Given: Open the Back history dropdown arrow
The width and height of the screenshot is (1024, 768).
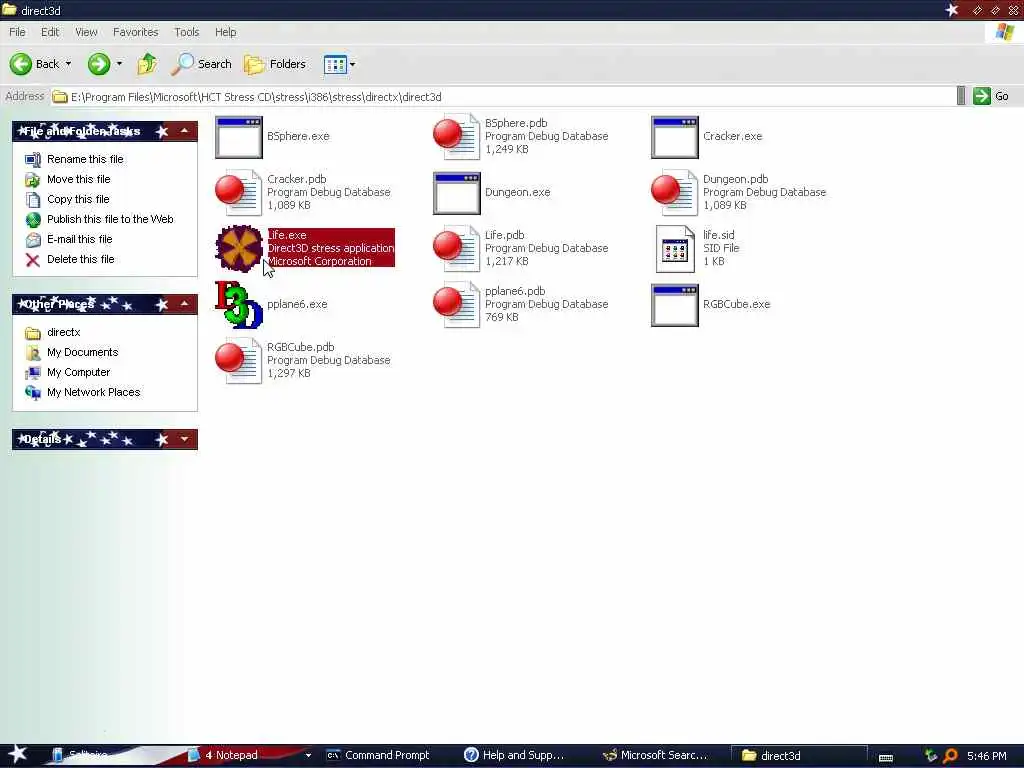Looking at the screenshot, I should 68,64.
